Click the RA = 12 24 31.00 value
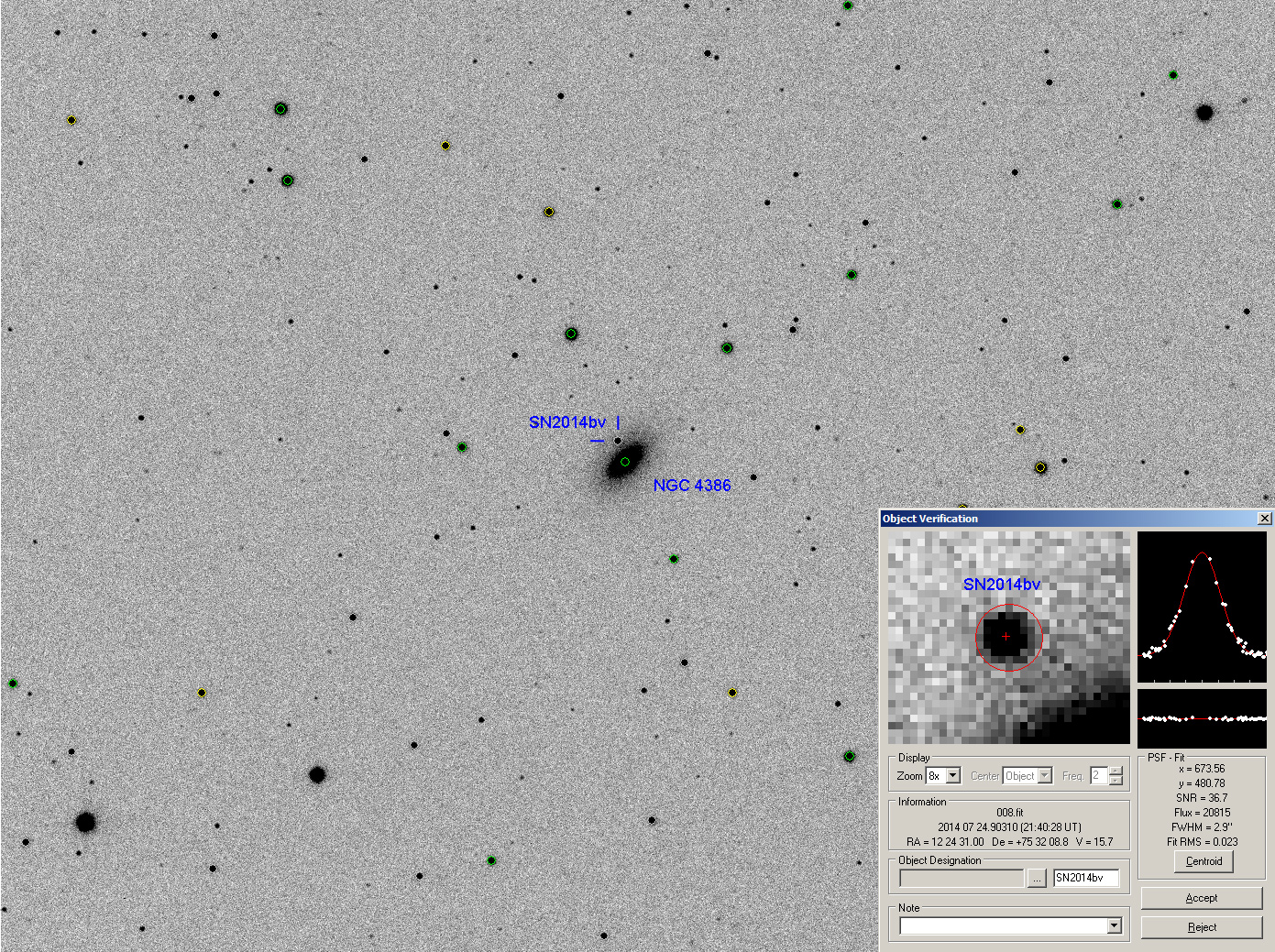Image resolution: width=1275 pixels, height=952 pixels. [x=945, y=842]
